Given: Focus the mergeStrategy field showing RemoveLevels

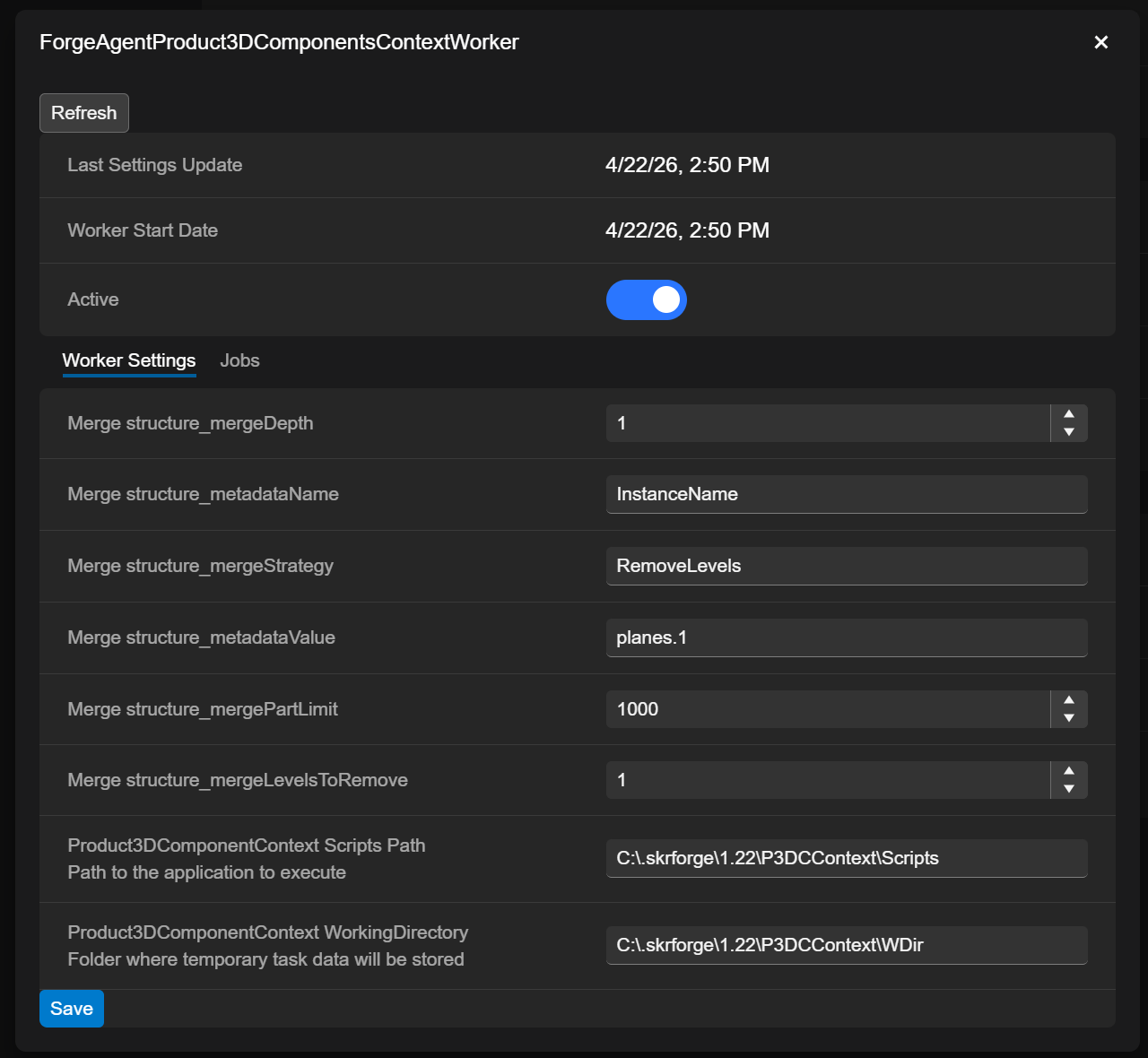Looking at the screenshot, I should [846, 566].
